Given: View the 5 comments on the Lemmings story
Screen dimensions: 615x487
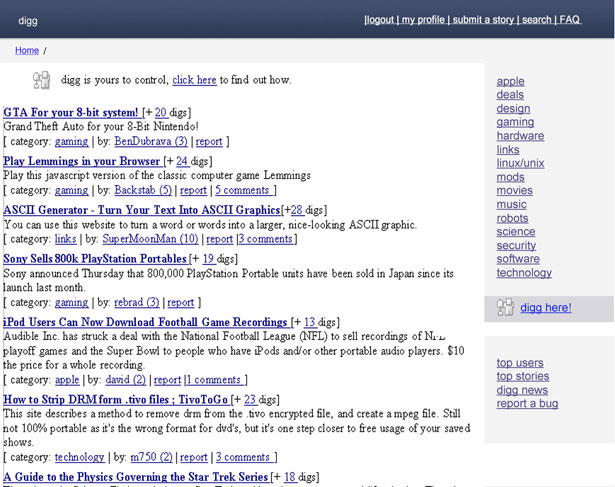Looking at the screenshot, I should click(244, 190).
